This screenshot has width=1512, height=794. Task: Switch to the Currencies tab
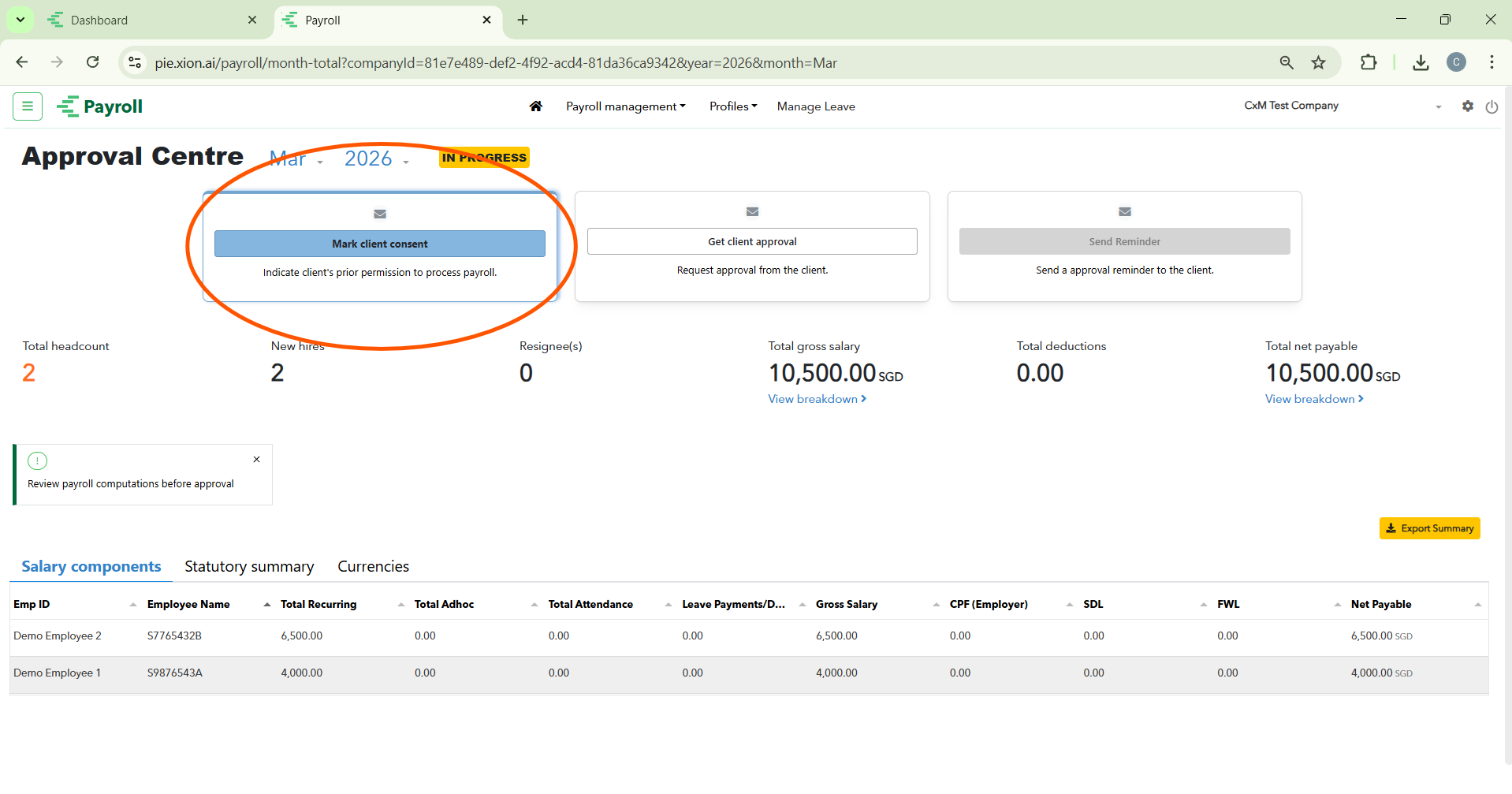pyautogui.click(x=373, y=566)
